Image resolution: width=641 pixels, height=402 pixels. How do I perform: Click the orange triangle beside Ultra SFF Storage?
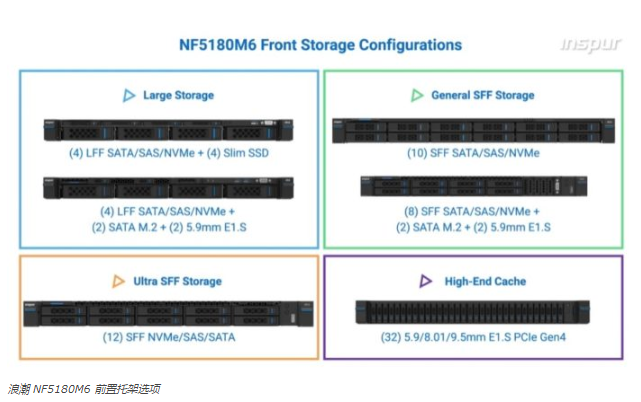pyautogui.click(x=118, y=281)
